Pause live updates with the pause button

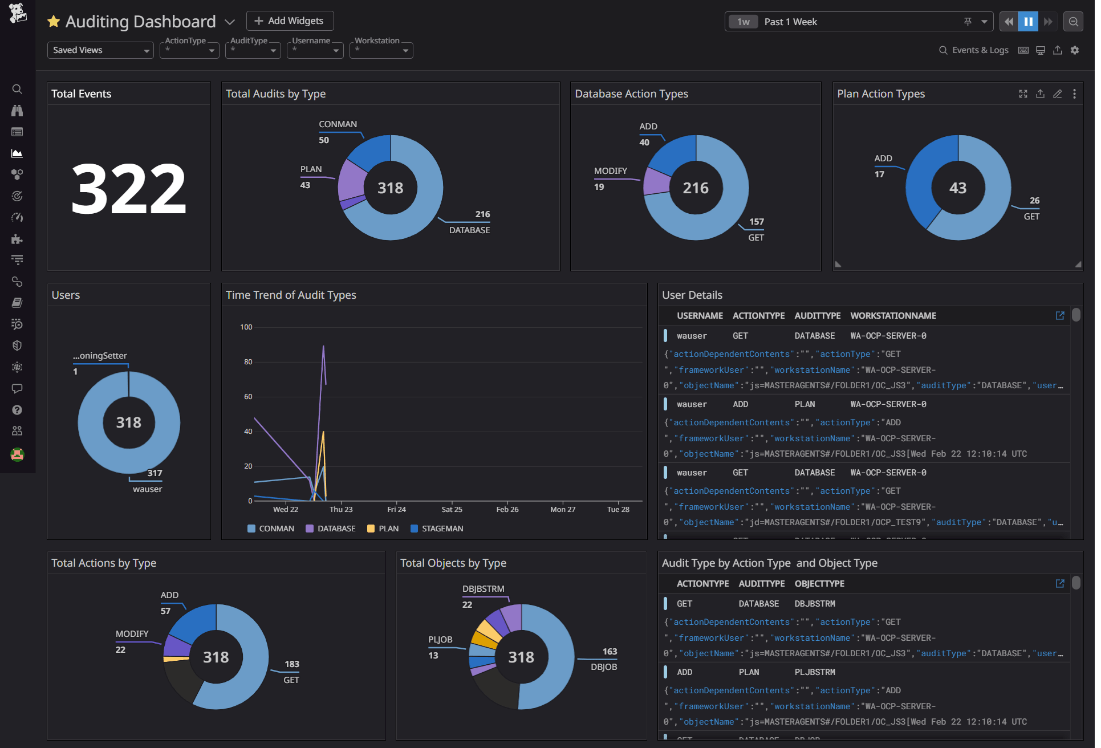(x=1028, y=21)
